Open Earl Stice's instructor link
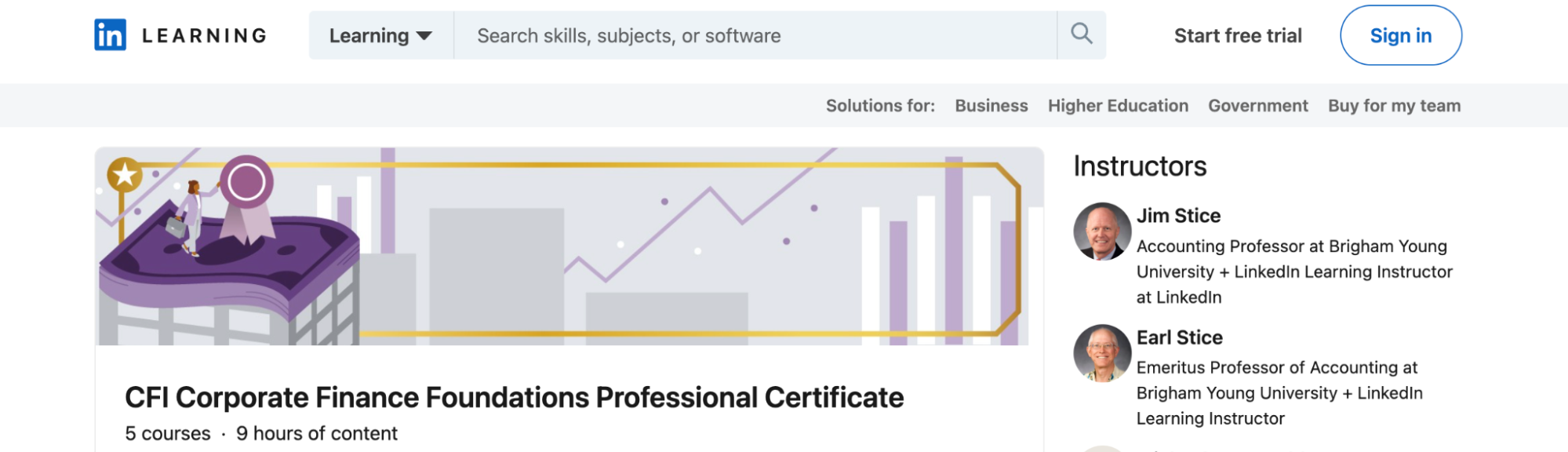The width and height of the screenshot is (1568, 452). point(1179,337)
